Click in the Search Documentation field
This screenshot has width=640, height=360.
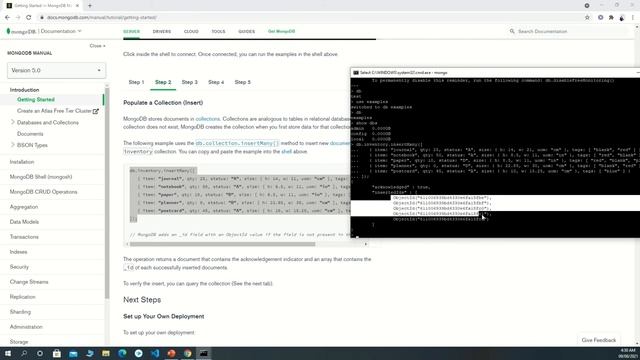(567, 31)
